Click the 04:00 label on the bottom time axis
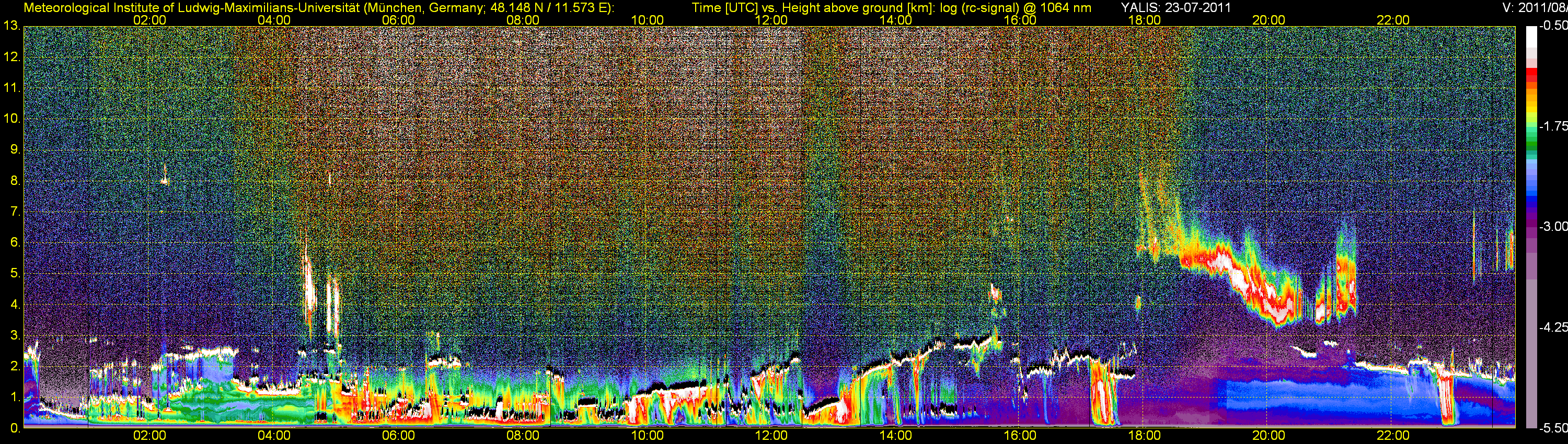1568x444 pixels. 274,436
